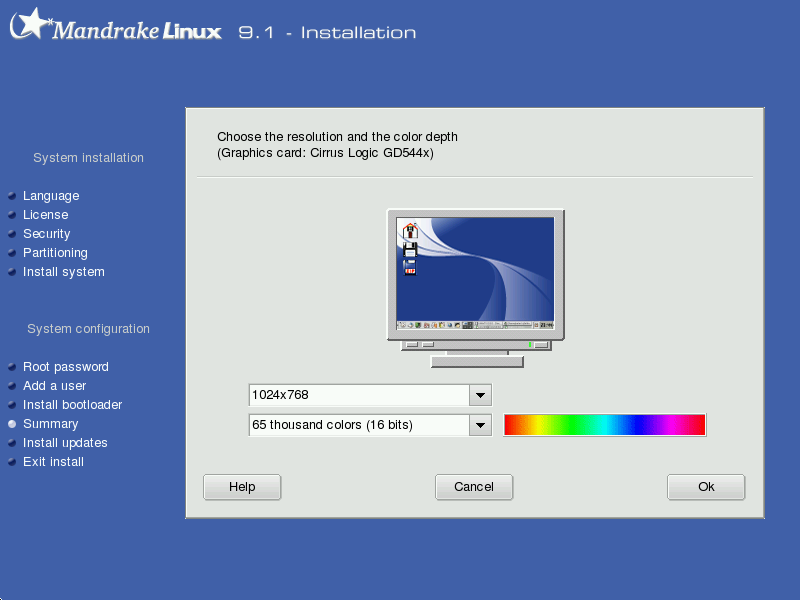Select the Root password step bullet
The width and height of the screenshot is (800, 600).
click(12, 367)
